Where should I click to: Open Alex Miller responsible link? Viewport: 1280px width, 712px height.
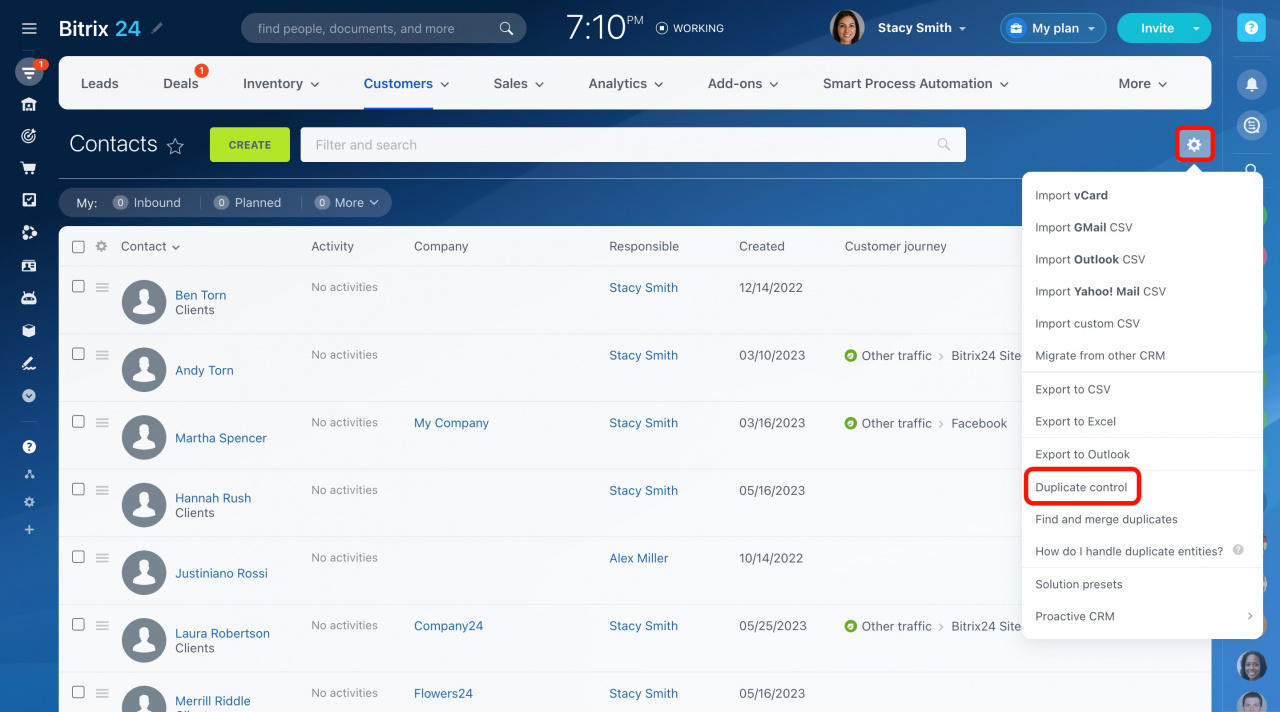[x=639, y=558]
